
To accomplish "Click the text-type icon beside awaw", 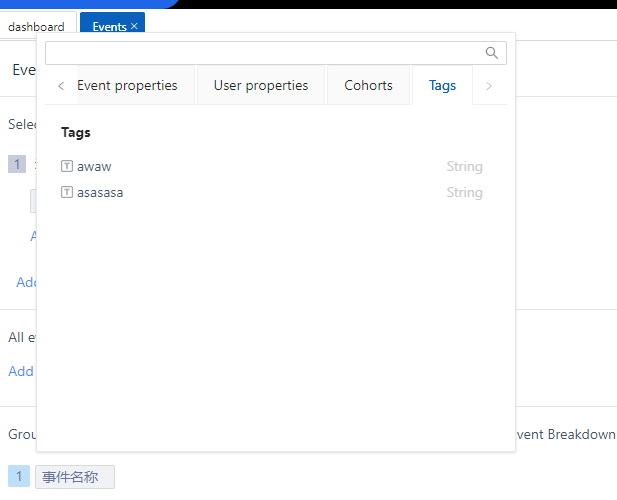I will (67, 166).
